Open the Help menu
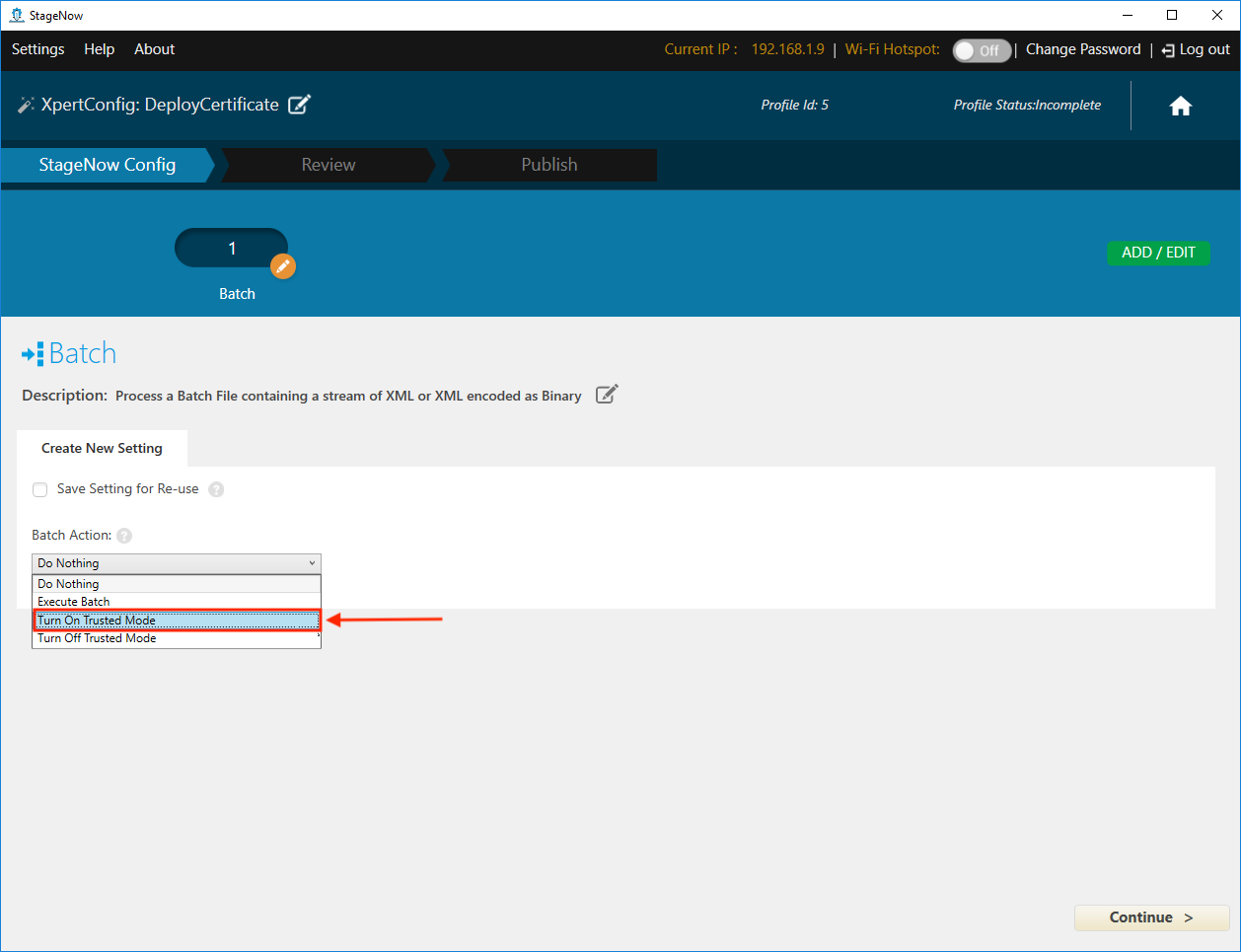 pyautogui.click(x=99, y=49)
